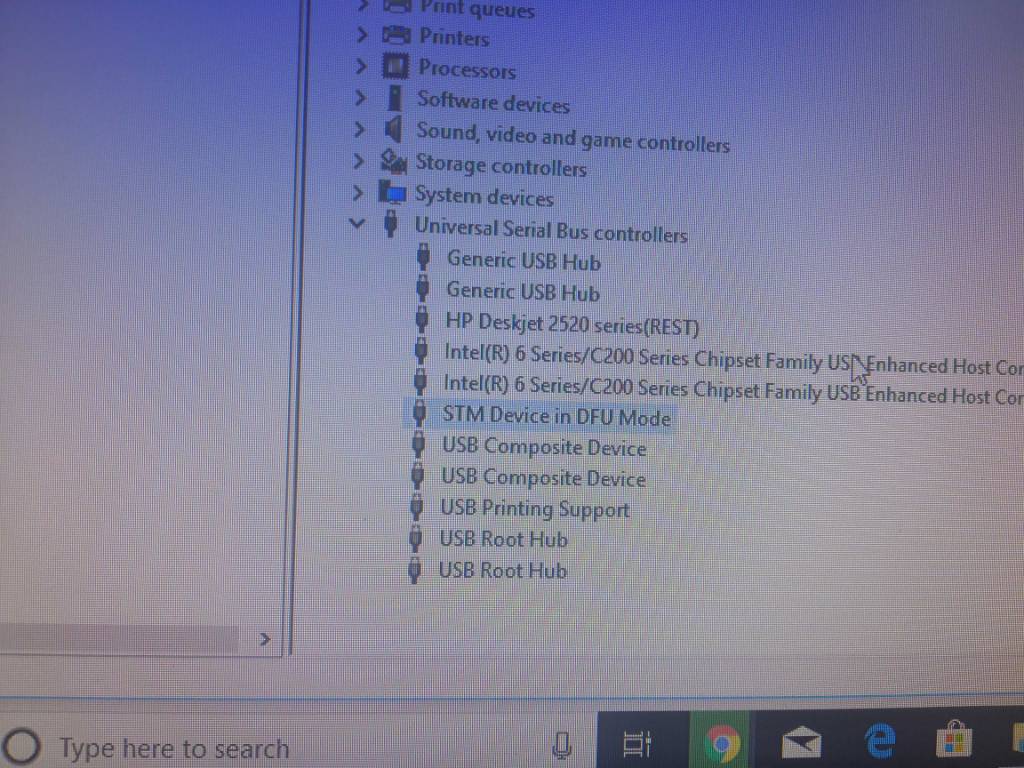
Task: Click the Storage controllers icon
Action: [393, 161]
